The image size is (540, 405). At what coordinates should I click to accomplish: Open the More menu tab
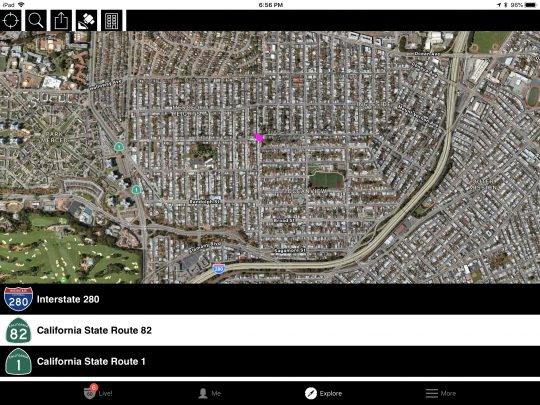point(441,393)
